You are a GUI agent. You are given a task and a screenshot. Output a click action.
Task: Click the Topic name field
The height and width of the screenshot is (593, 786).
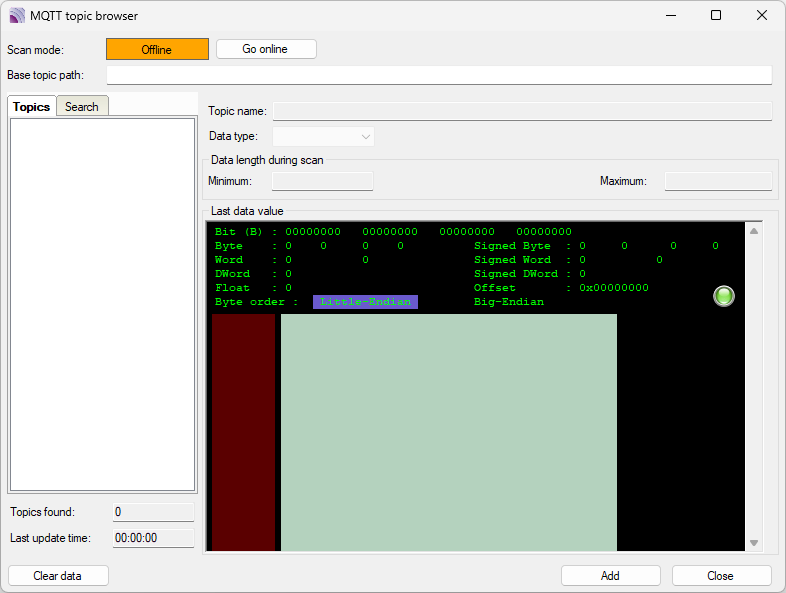pos(522,111)
